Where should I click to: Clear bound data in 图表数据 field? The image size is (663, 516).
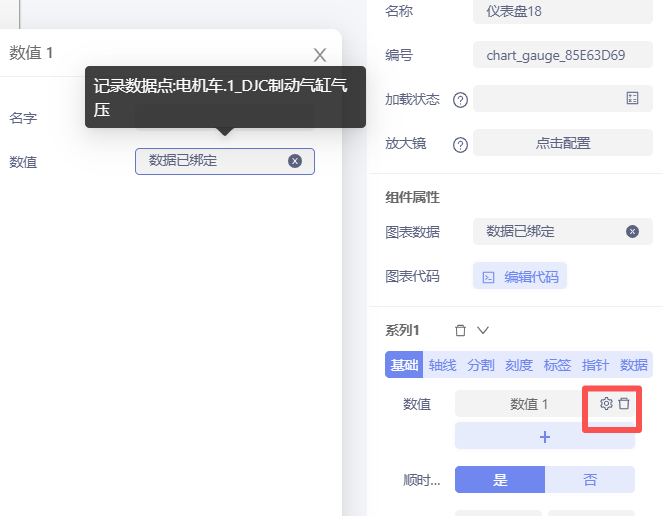point(632,231)
